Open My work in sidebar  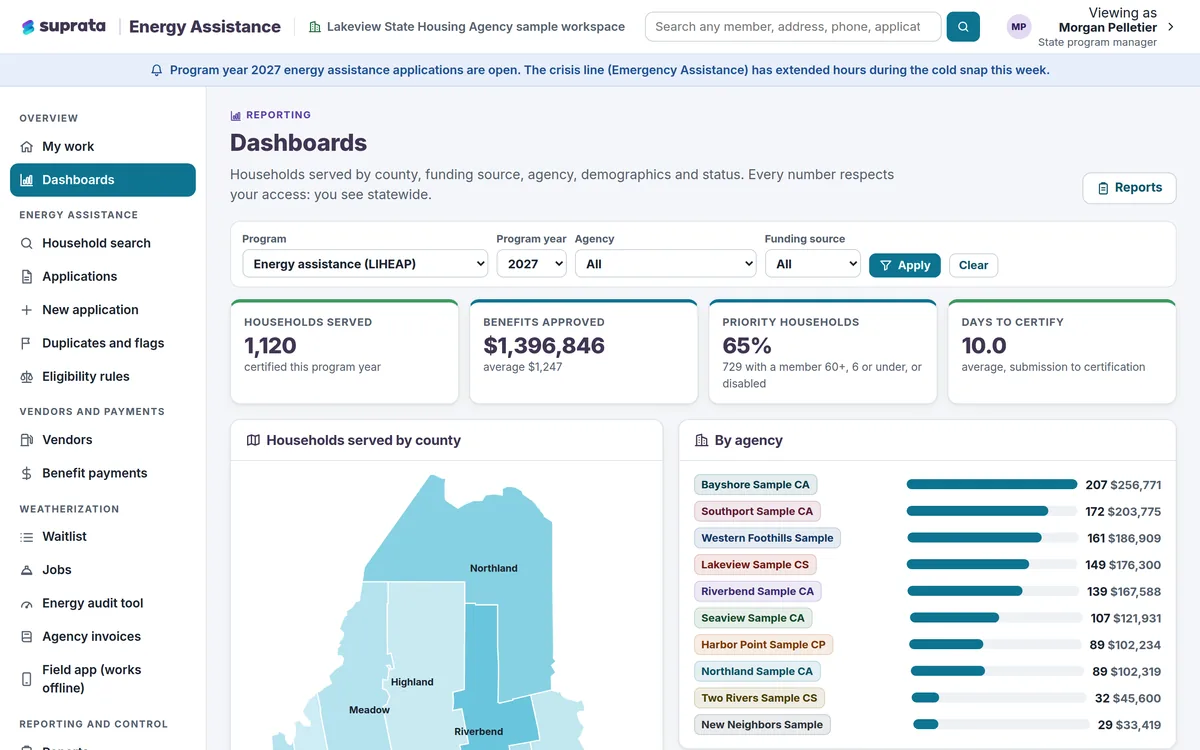pos(103,147)
